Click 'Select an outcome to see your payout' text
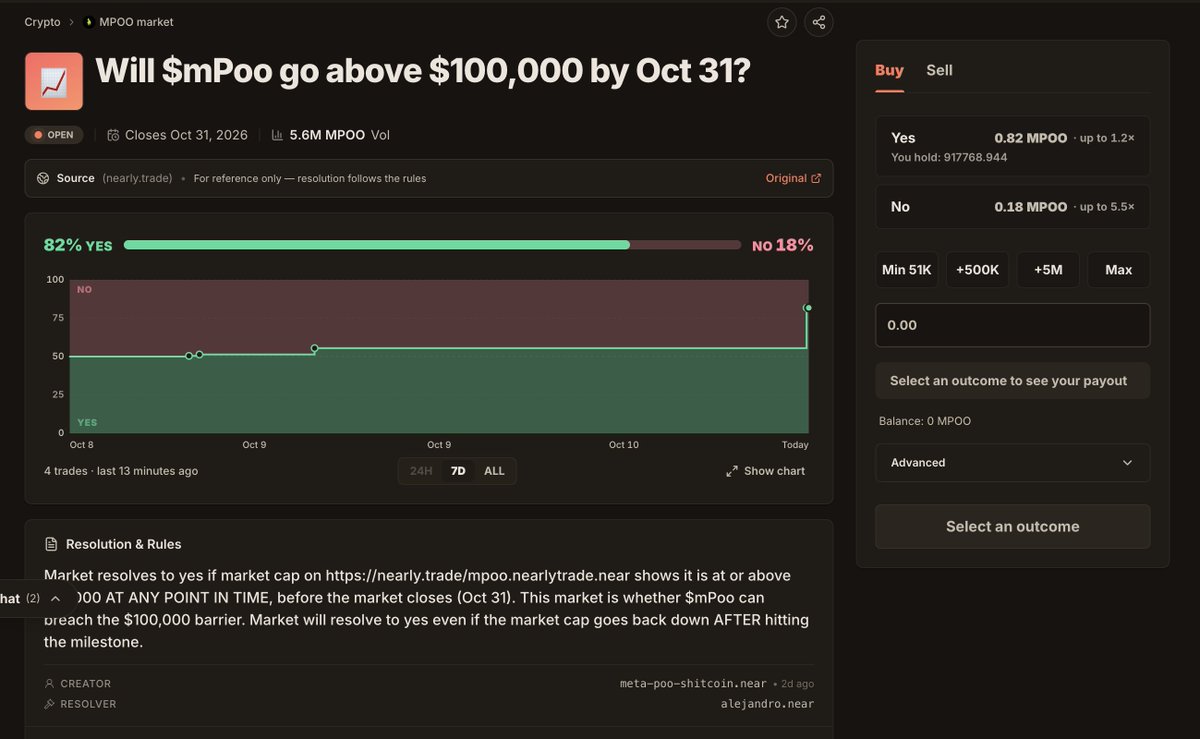This screenshot has width=1200, height=739. (1008, 381)
